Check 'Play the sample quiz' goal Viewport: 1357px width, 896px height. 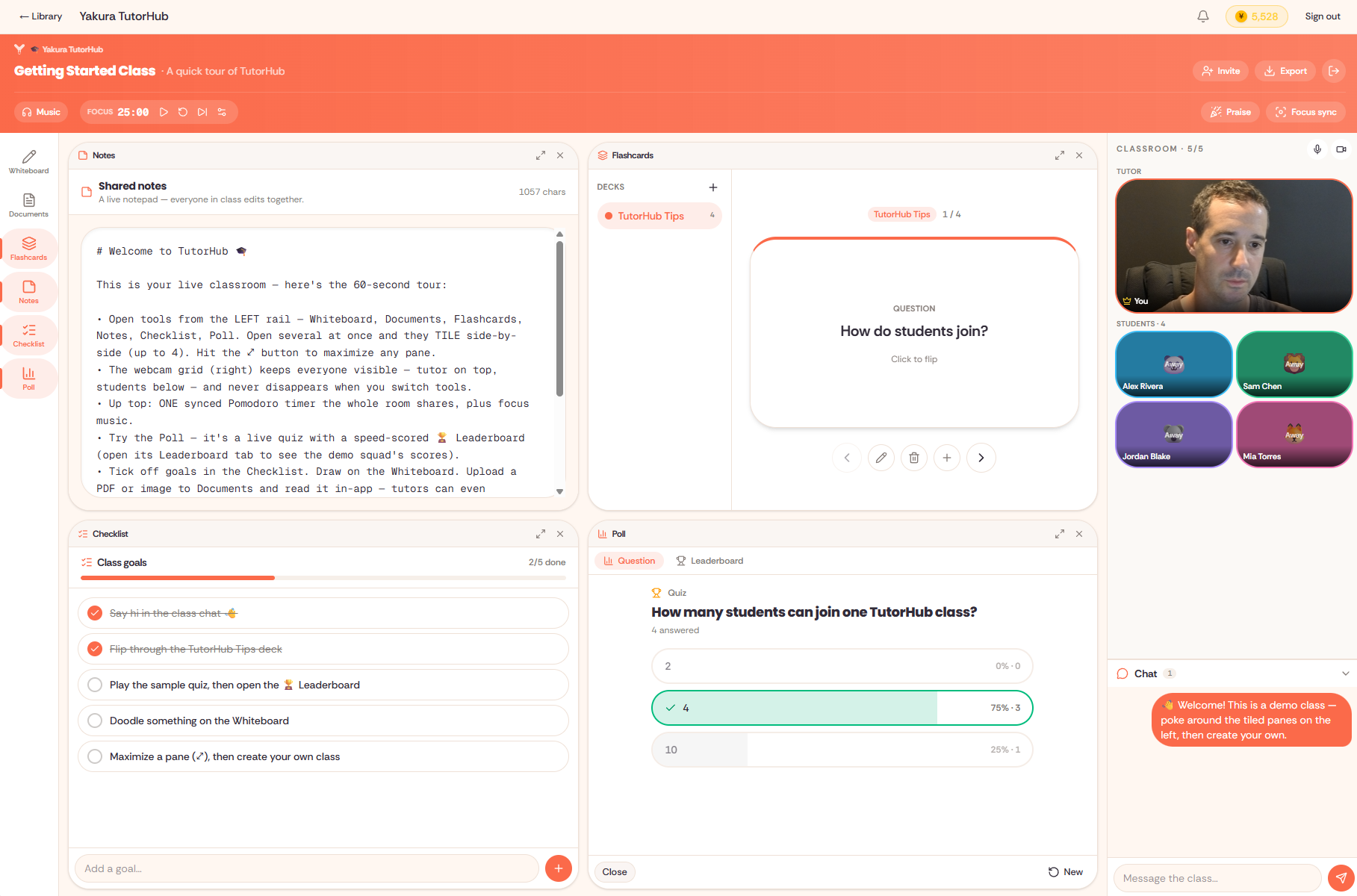95,685
